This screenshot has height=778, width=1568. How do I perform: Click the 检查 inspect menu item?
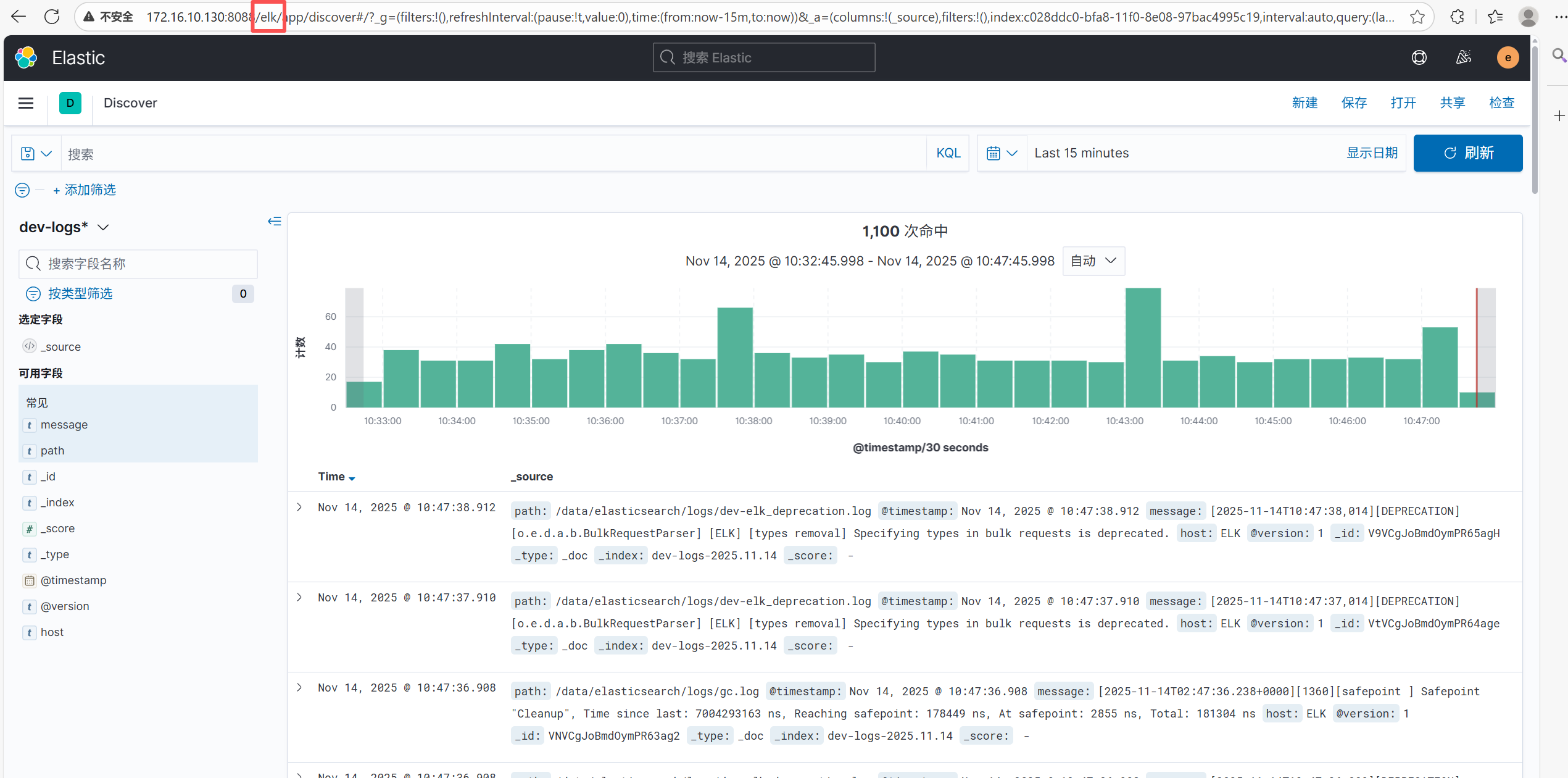click(x=1501, y=103)
